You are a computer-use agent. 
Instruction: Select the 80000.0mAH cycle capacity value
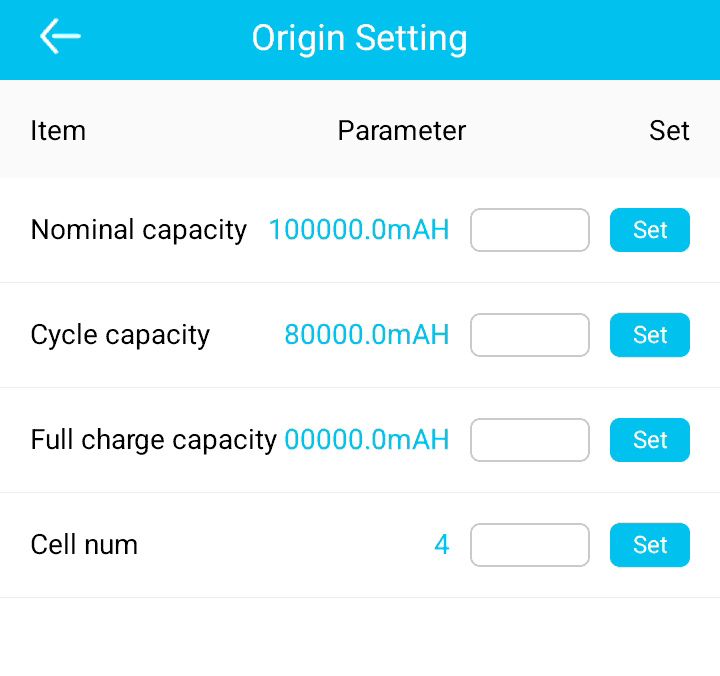click(x=367, y=335)
